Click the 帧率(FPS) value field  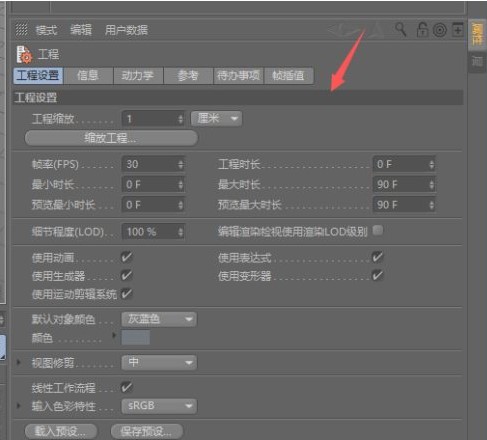click(153, 164)
